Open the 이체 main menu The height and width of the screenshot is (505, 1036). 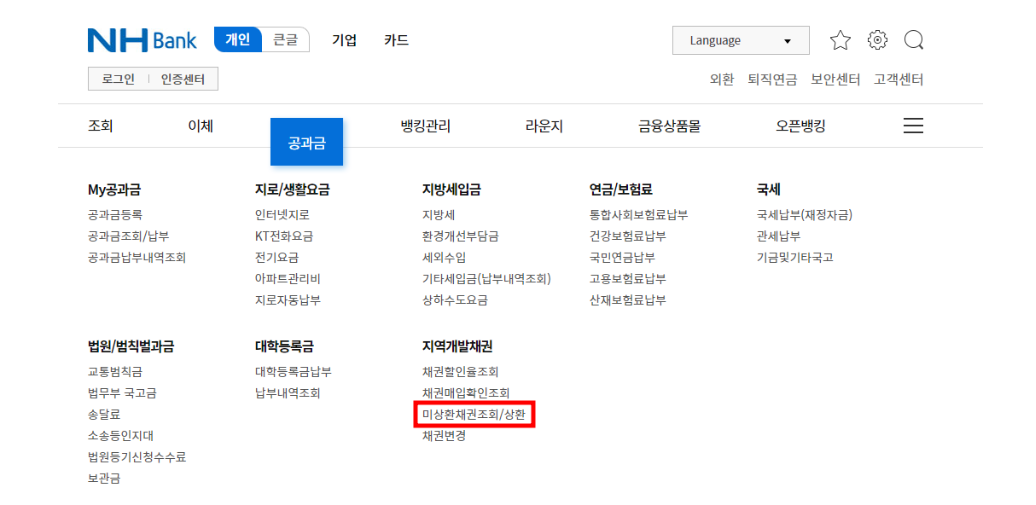(x=201, y=126)
